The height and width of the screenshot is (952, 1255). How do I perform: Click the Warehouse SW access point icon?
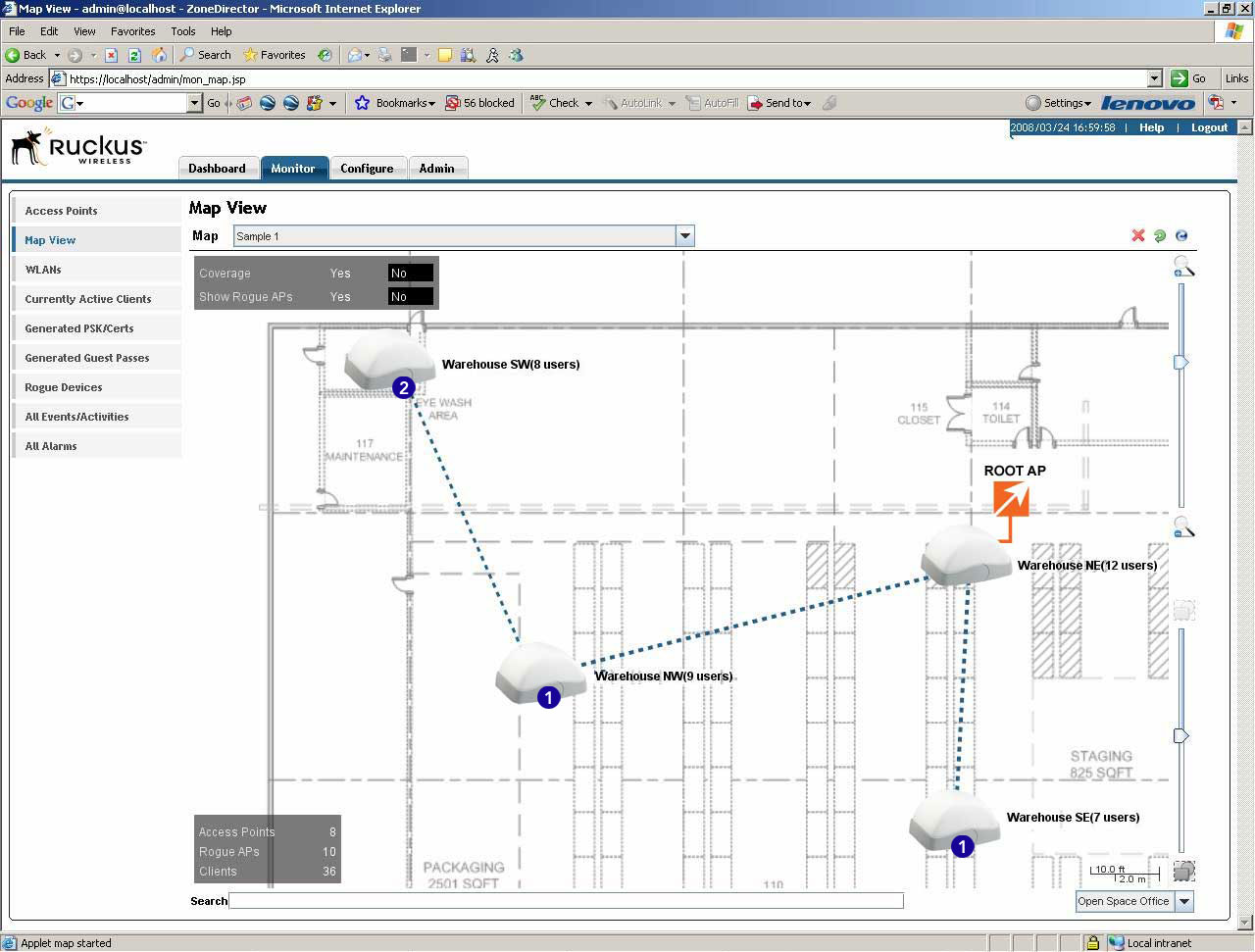point(389,362)
